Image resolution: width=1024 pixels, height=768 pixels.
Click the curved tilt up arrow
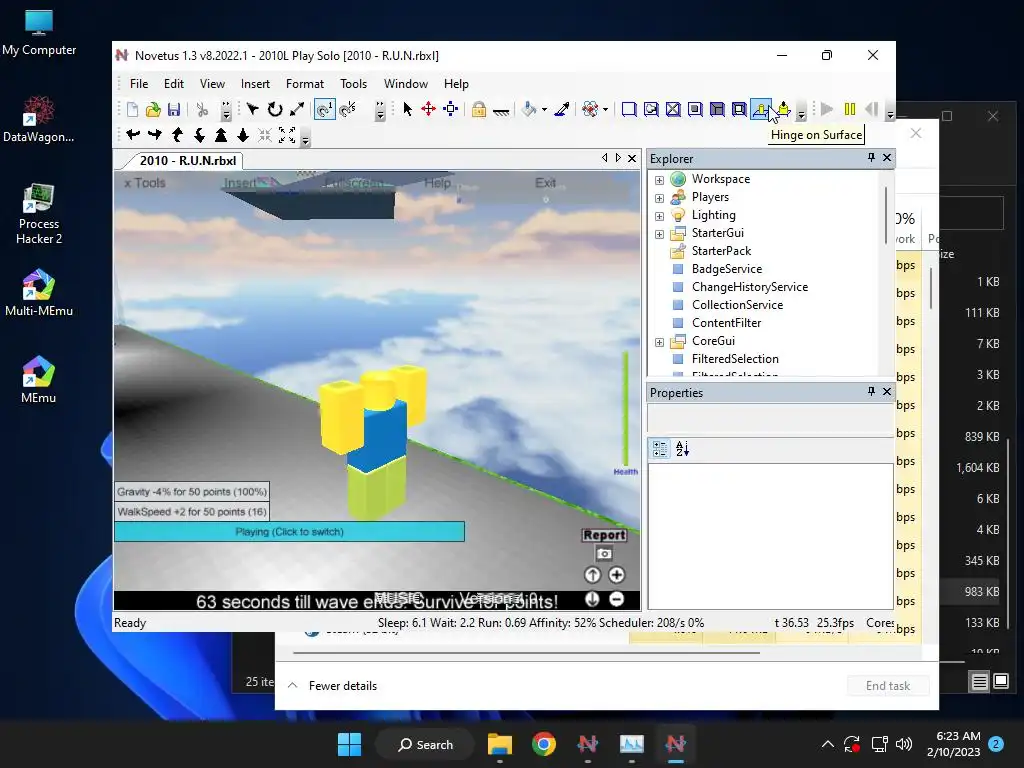point(177,135)
